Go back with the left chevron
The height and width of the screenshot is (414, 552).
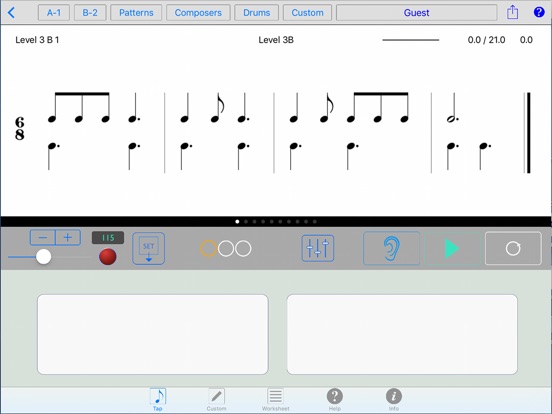click(x=11, y=13)
